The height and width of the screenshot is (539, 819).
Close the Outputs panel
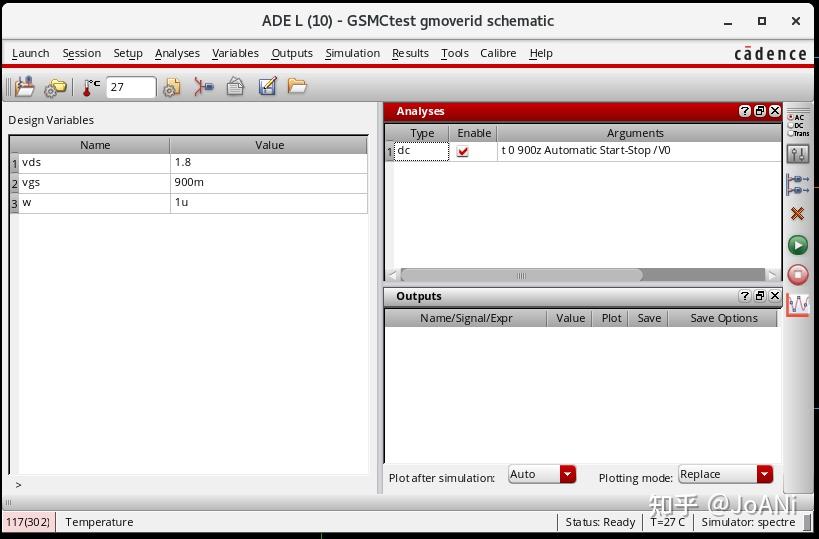coord(775,296)
